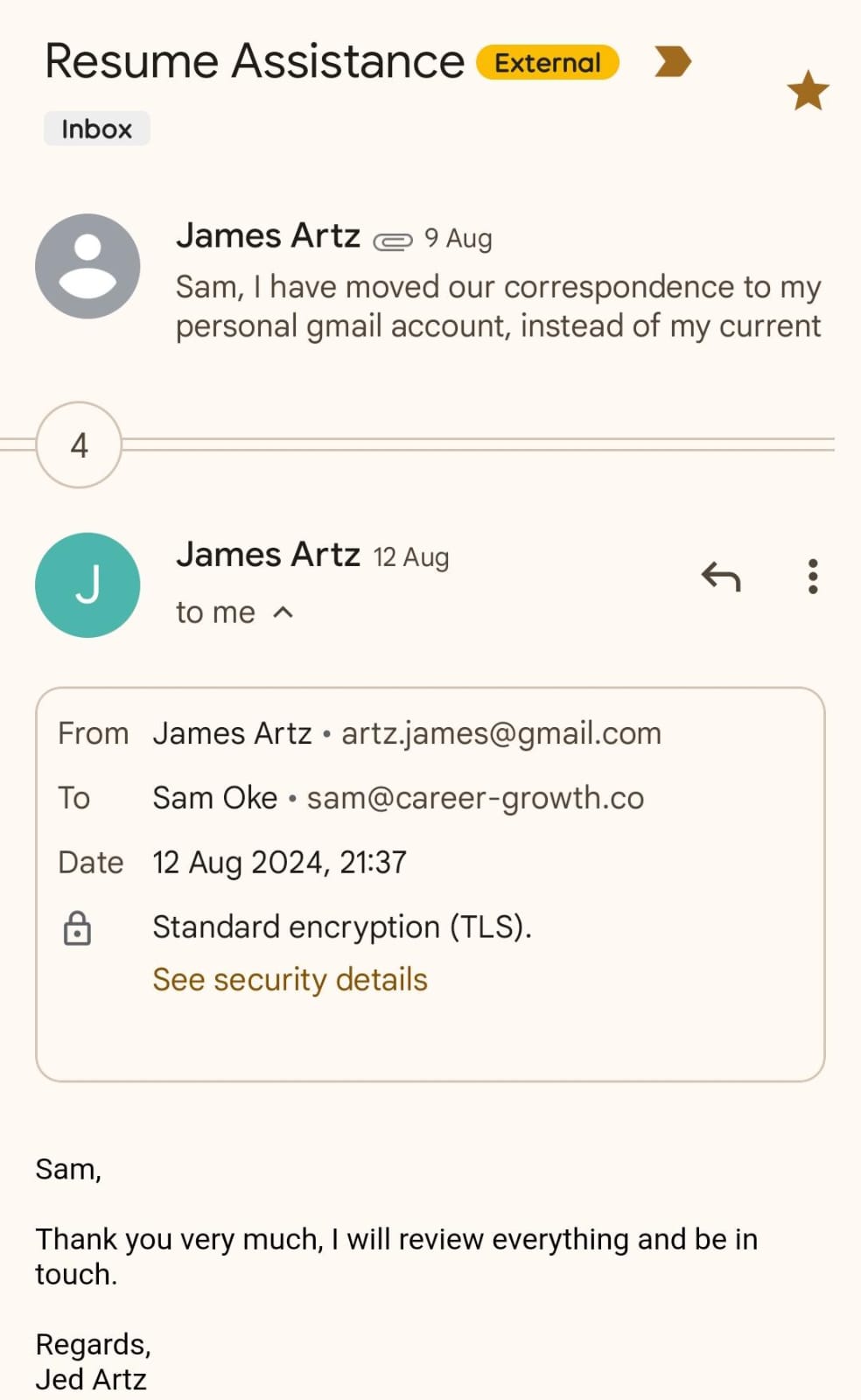This screenshot has width=861, height=1400.
Task: Expand the 4 hidden messages
Action: [79, 445]
